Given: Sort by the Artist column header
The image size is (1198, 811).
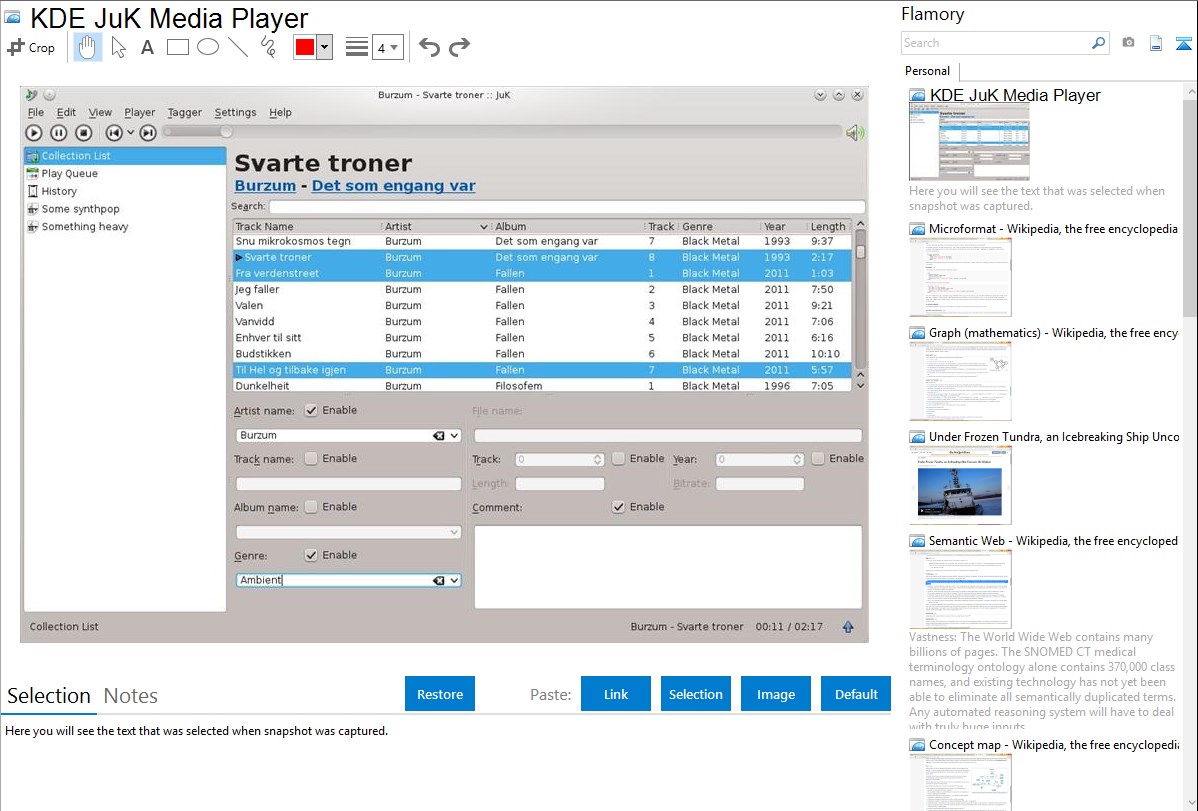Looking at the screenshot, I should [435, 226].
